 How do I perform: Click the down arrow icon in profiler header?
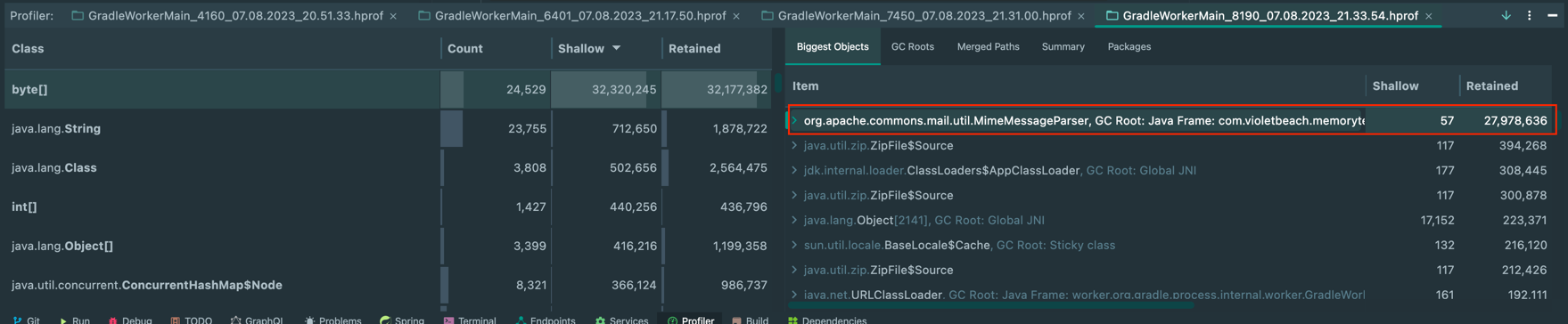click(x=1506, y=16)
